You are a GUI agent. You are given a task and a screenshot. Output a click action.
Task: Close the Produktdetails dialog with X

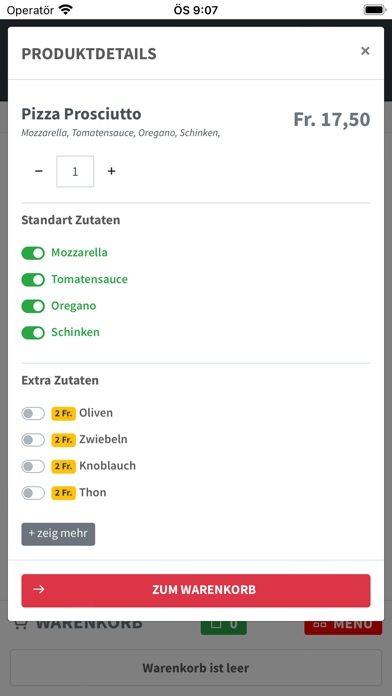point(365,51)
